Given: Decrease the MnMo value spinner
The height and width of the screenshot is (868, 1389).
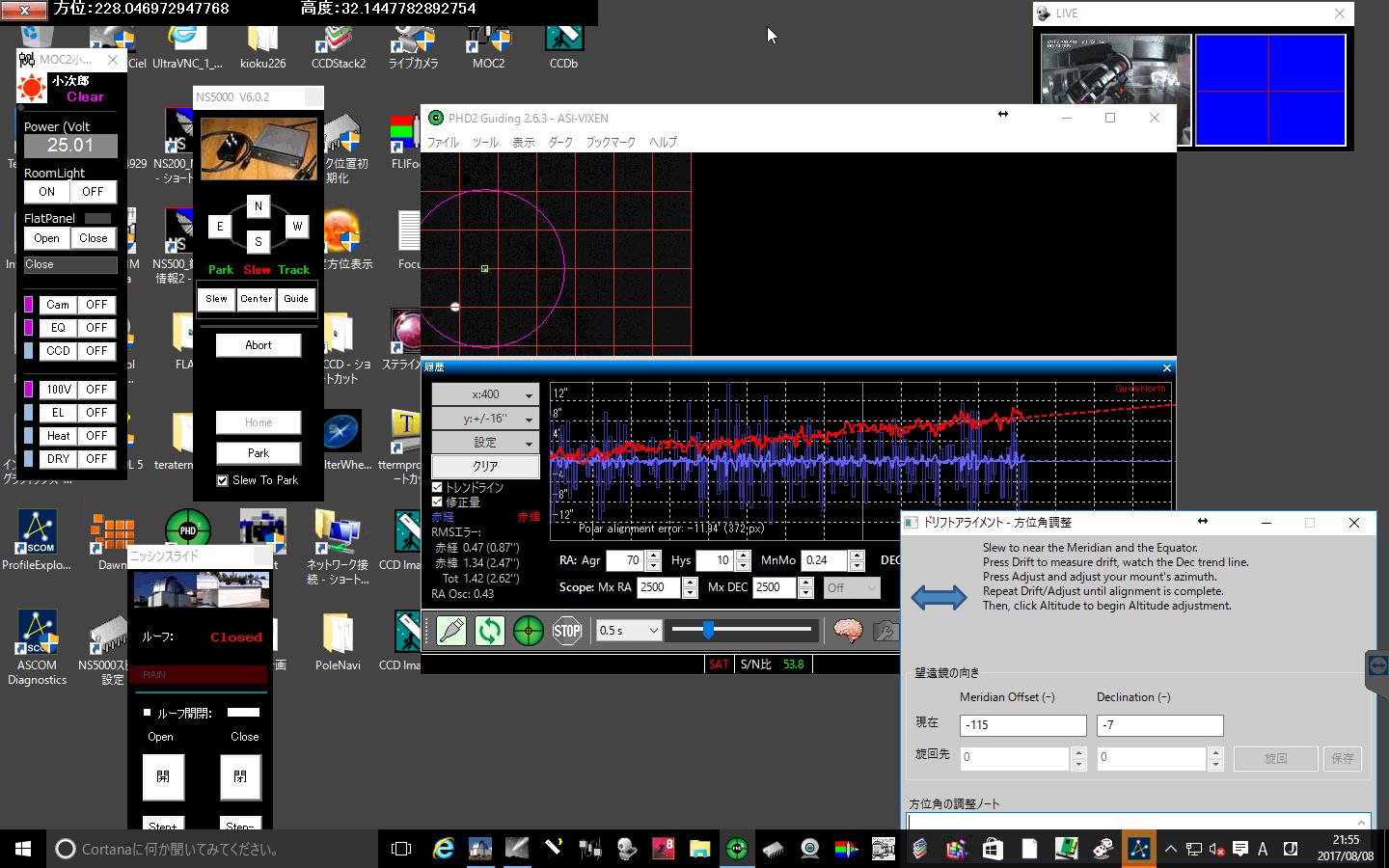Looking at the screenshot, I should click(857, 565).
